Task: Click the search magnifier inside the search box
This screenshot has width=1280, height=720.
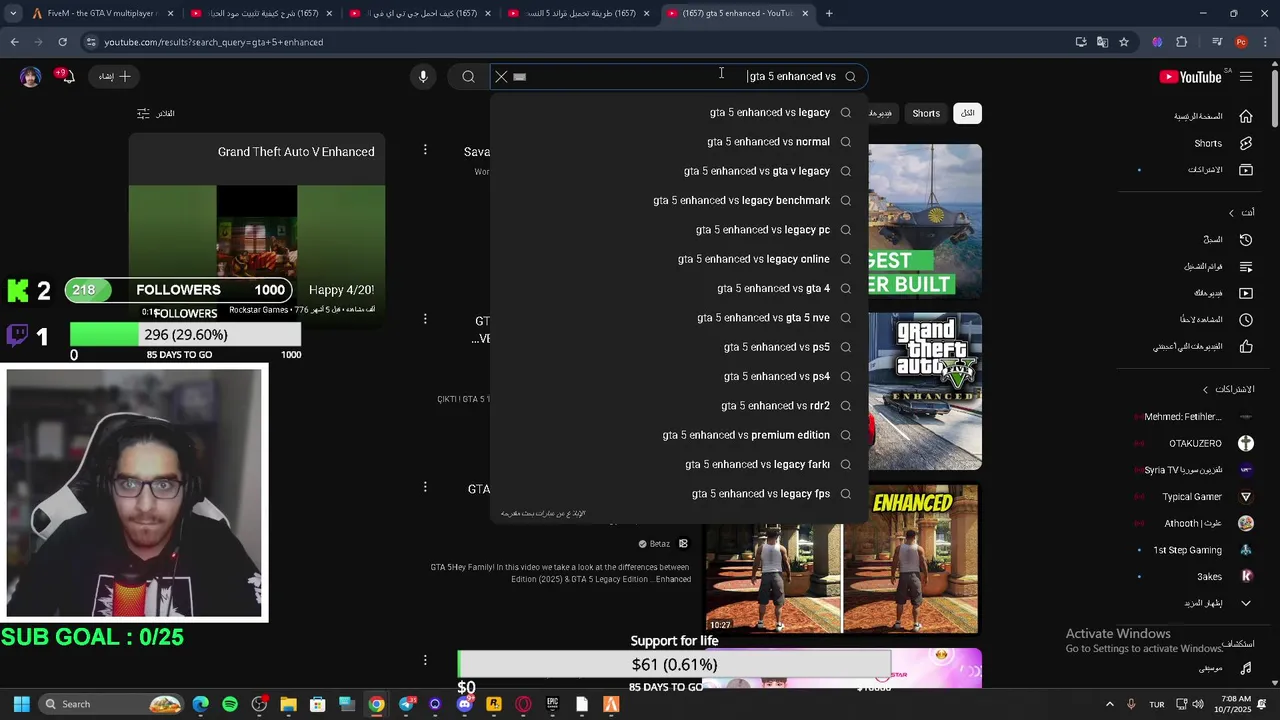Action: coord(850,76)
